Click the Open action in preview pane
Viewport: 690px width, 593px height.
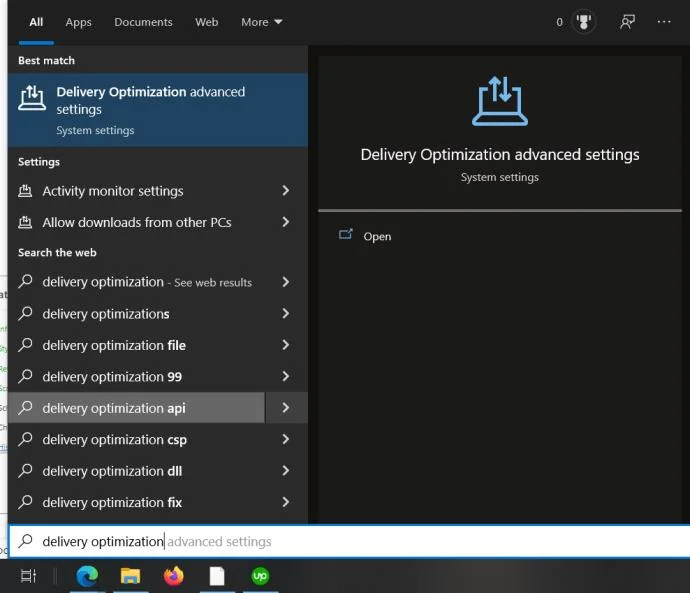pyautogui.click(x=377, y=237)
